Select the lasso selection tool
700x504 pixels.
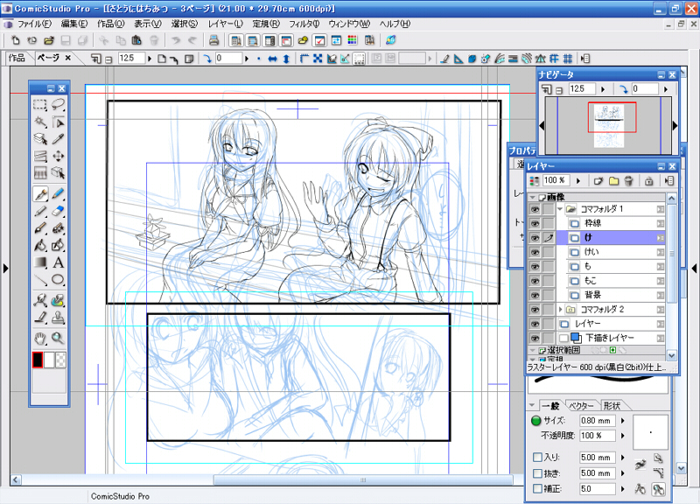click(58, 105)
